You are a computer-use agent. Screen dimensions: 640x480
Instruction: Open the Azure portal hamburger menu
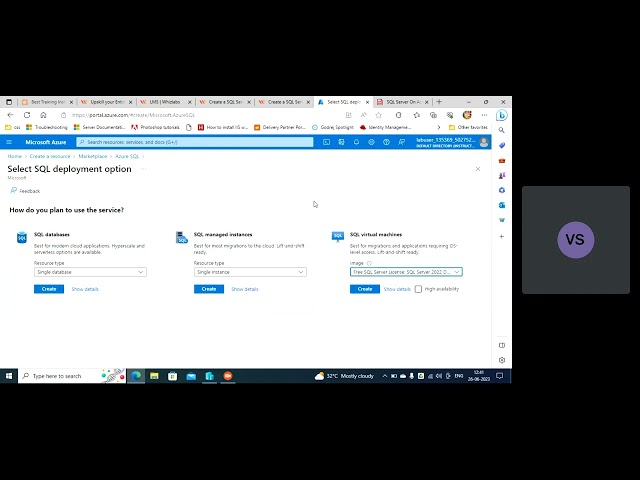coord(9,142)
